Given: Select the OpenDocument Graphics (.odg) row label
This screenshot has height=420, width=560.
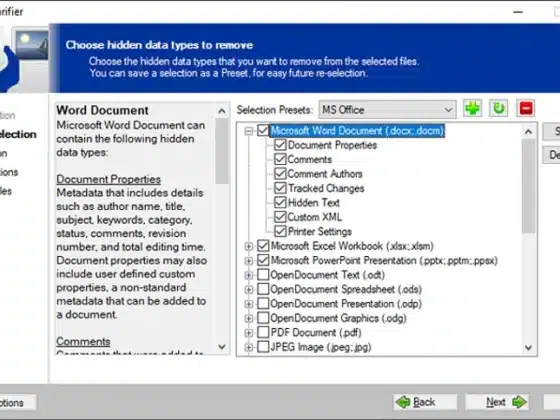Looking at the screenshot, I should [338, 318].
